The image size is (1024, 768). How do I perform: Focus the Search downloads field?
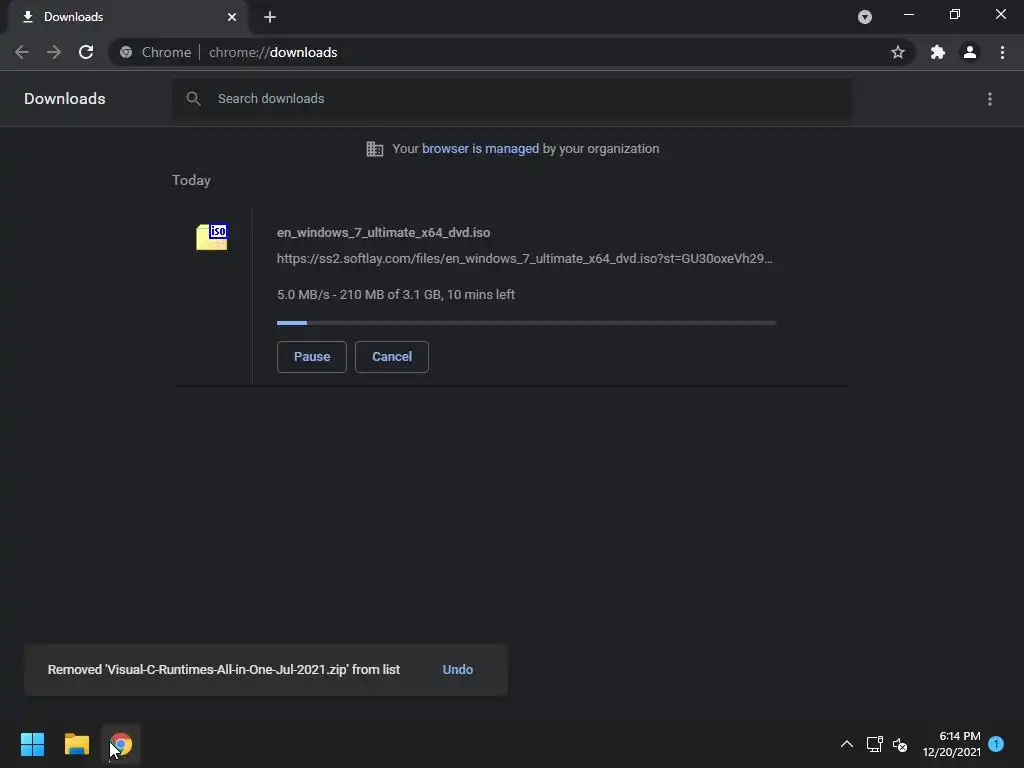point(511,99)
